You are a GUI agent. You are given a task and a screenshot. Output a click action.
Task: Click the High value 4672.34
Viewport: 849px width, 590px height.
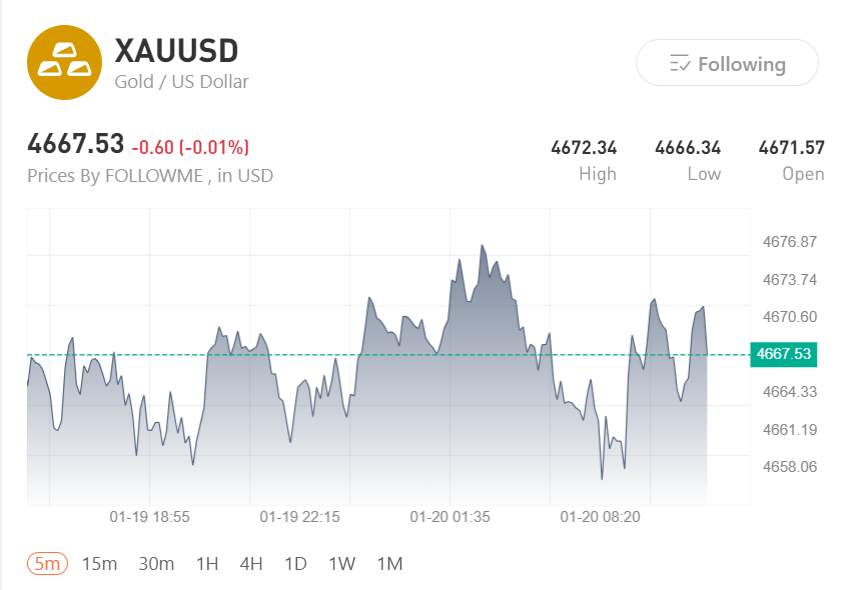point(585,146)
